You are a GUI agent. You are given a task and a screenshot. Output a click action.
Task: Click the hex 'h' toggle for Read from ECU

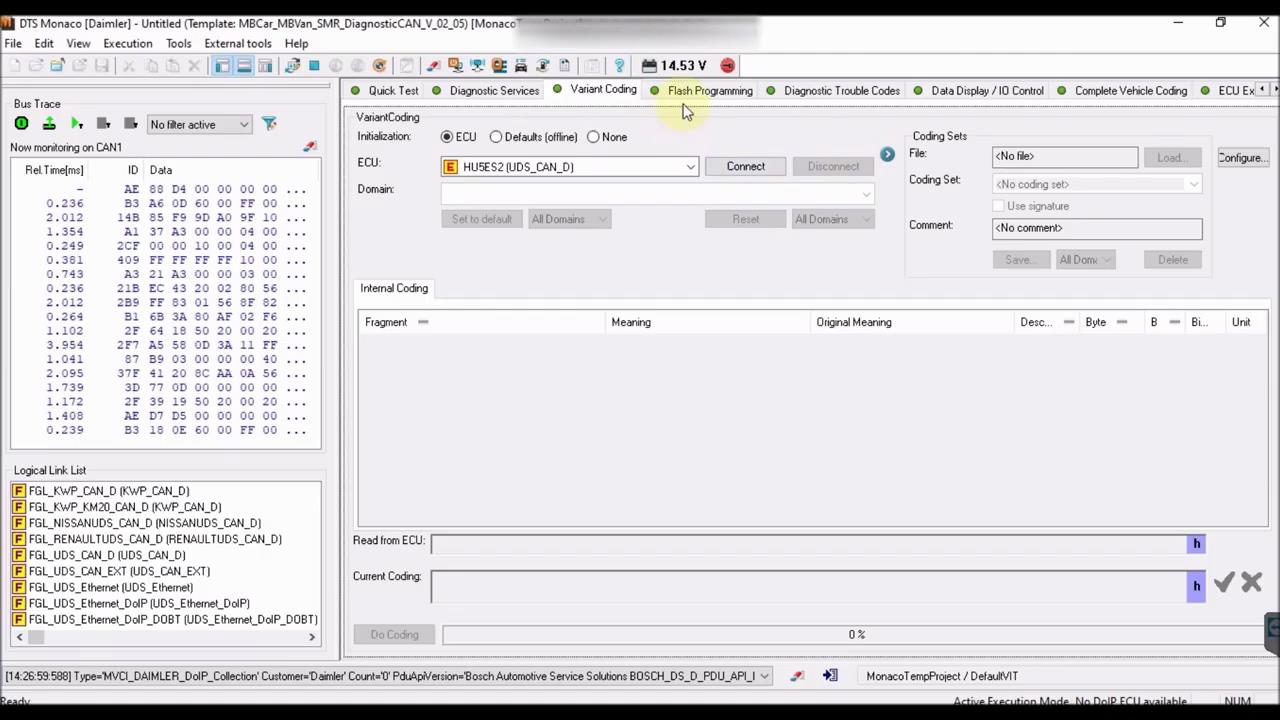1196,543
